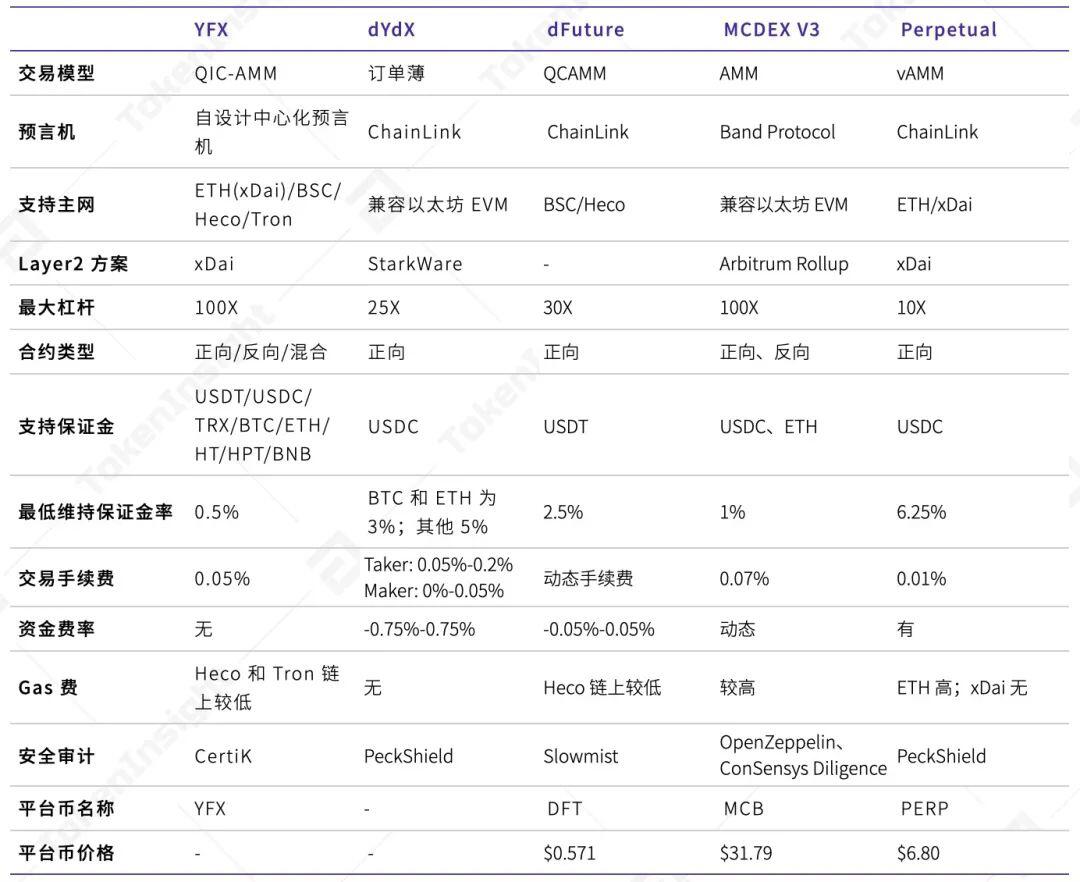Click the BSC/Heco cell

[x=584, y=204]
